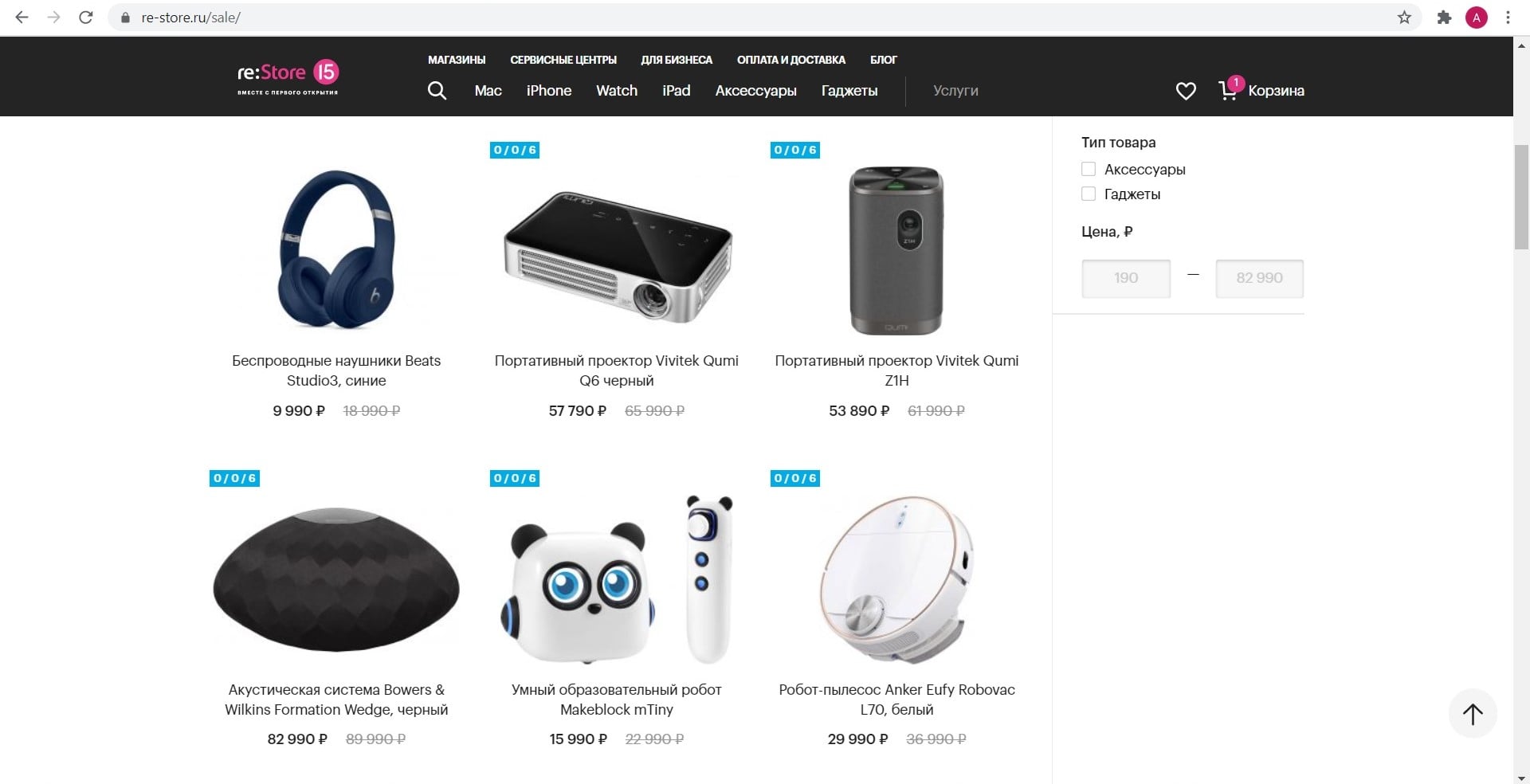Image resolution: width=1530 pixels, height=784 pixels.
Task: Click the maximum price field showing 82 990
Action: tap(1259, 278)
